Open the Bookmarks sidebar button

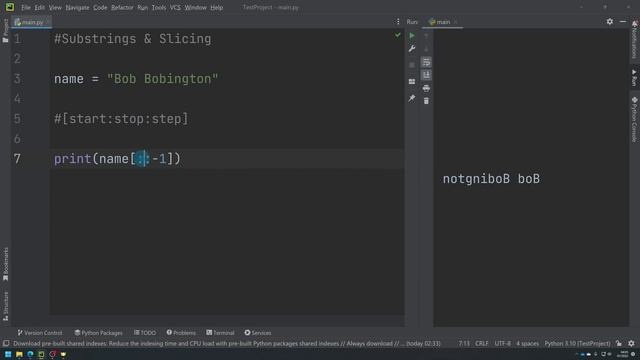[5, 264]
